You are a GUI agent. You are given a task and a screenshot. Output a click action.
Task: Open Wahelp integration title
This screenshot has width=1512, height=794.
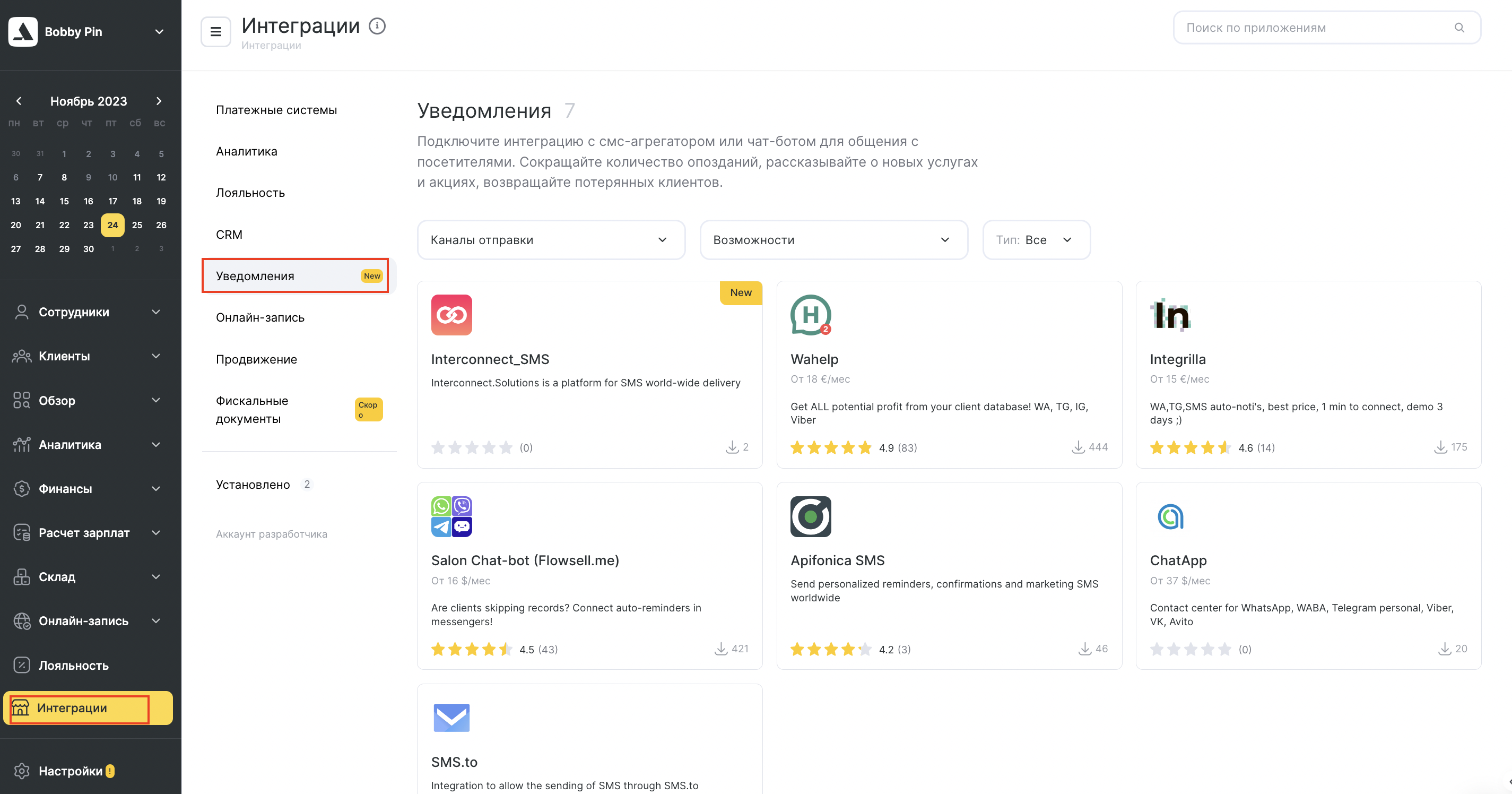pyautogui.click(x=814, y=359)
